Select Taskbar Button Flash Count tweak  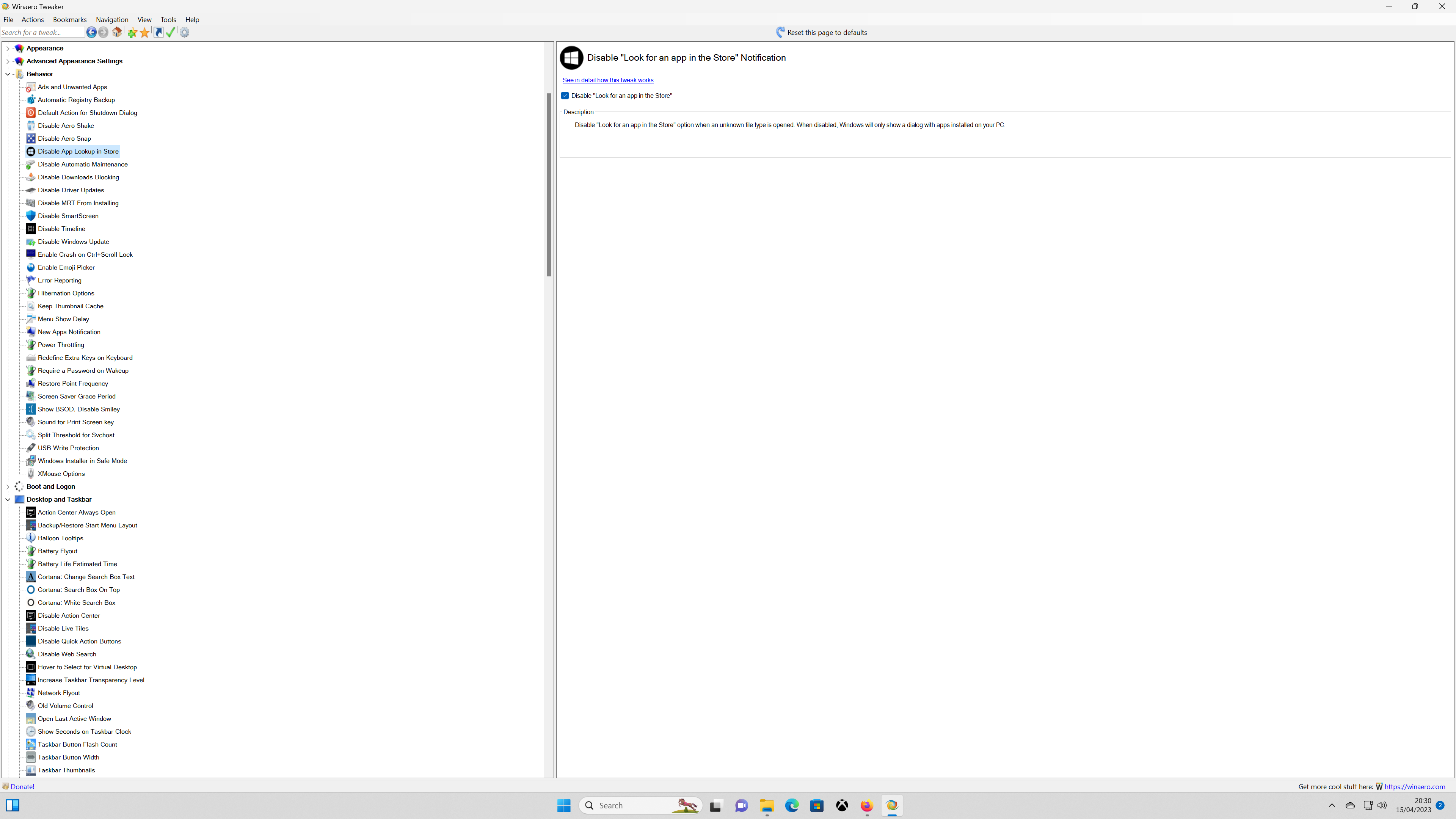(77, 744)
